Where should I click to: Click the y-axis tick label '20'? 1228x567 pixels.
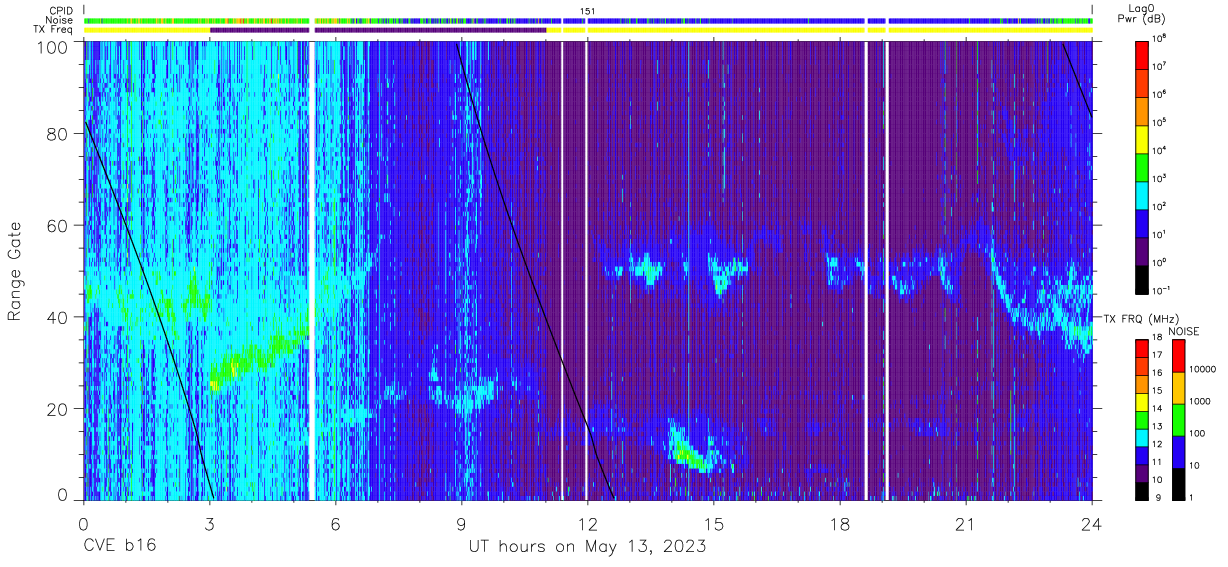[x=59, y=409]
